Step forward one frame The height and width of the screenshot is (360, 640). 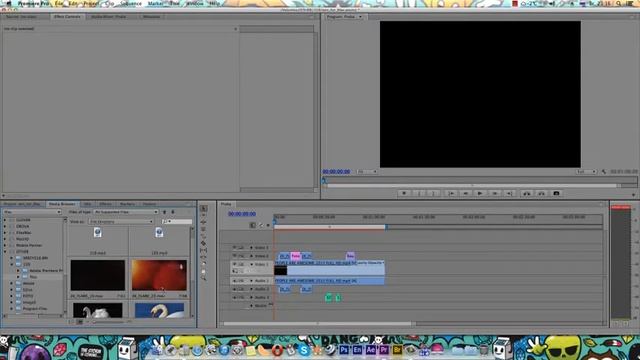pyautogui.click(x=495, y=193)
